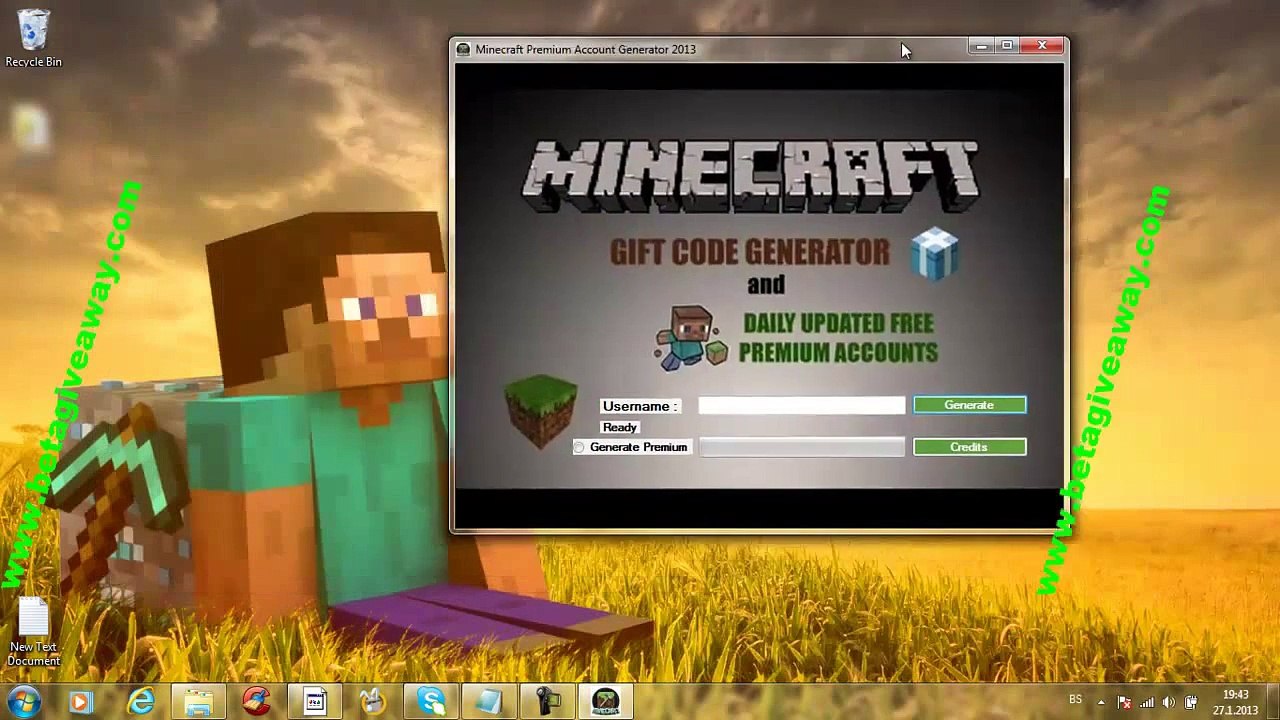The image size is (1280, 720).
Task: Maximize the Minecraft generator window
Action: 1007,46
